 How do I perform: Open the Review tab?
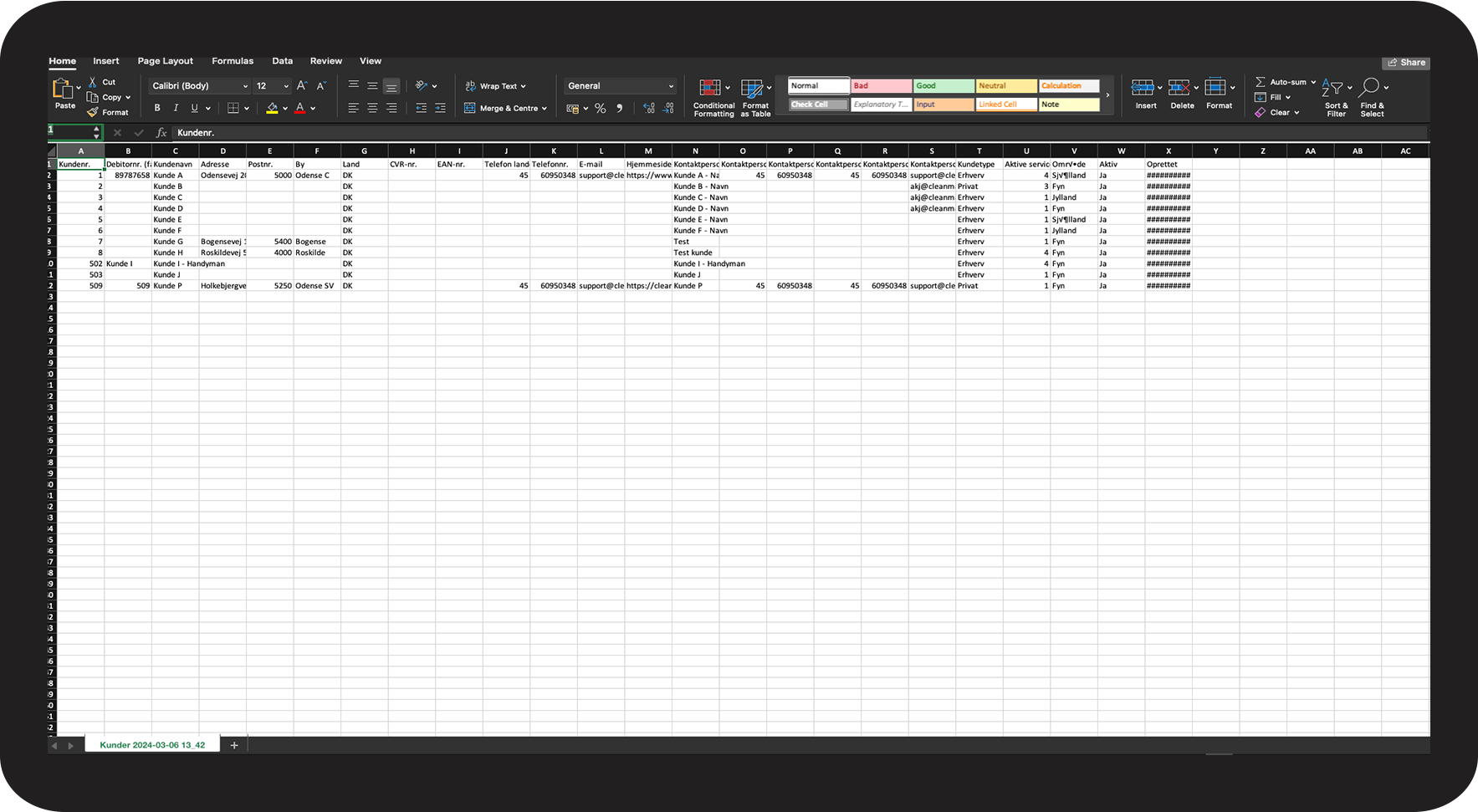(x=326, y=61)
